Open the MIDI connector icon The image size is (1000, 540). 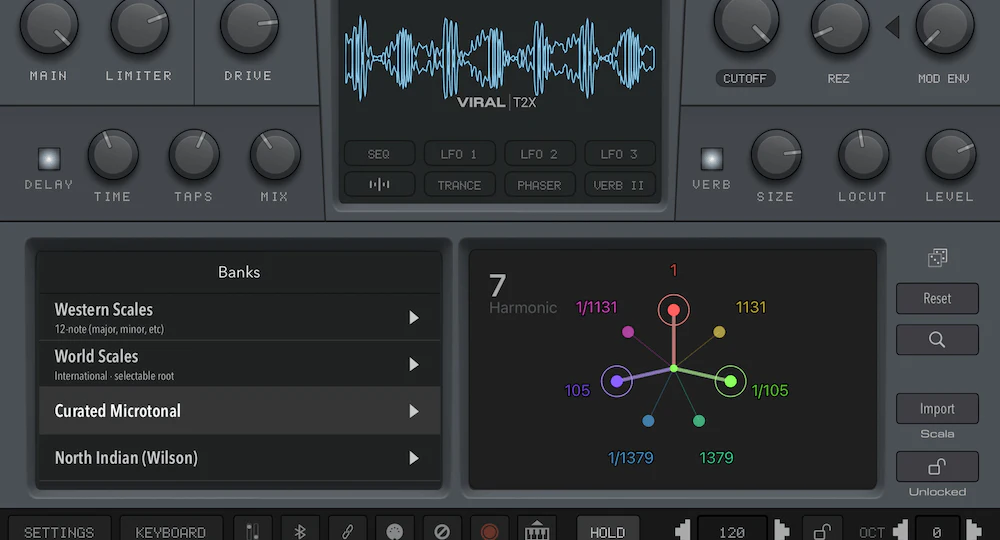coord(395,530)
